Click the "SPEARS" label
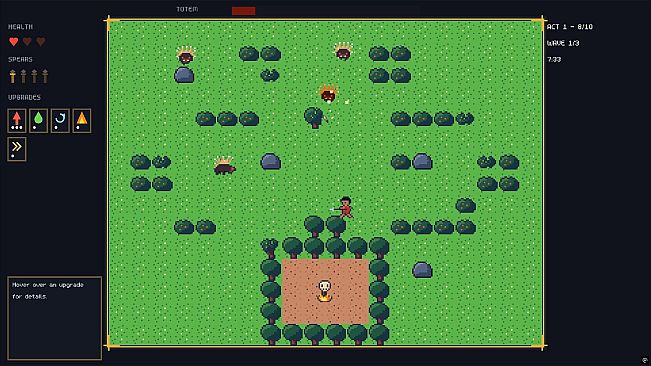Screen dimensions: 651x366 [20, 59]
